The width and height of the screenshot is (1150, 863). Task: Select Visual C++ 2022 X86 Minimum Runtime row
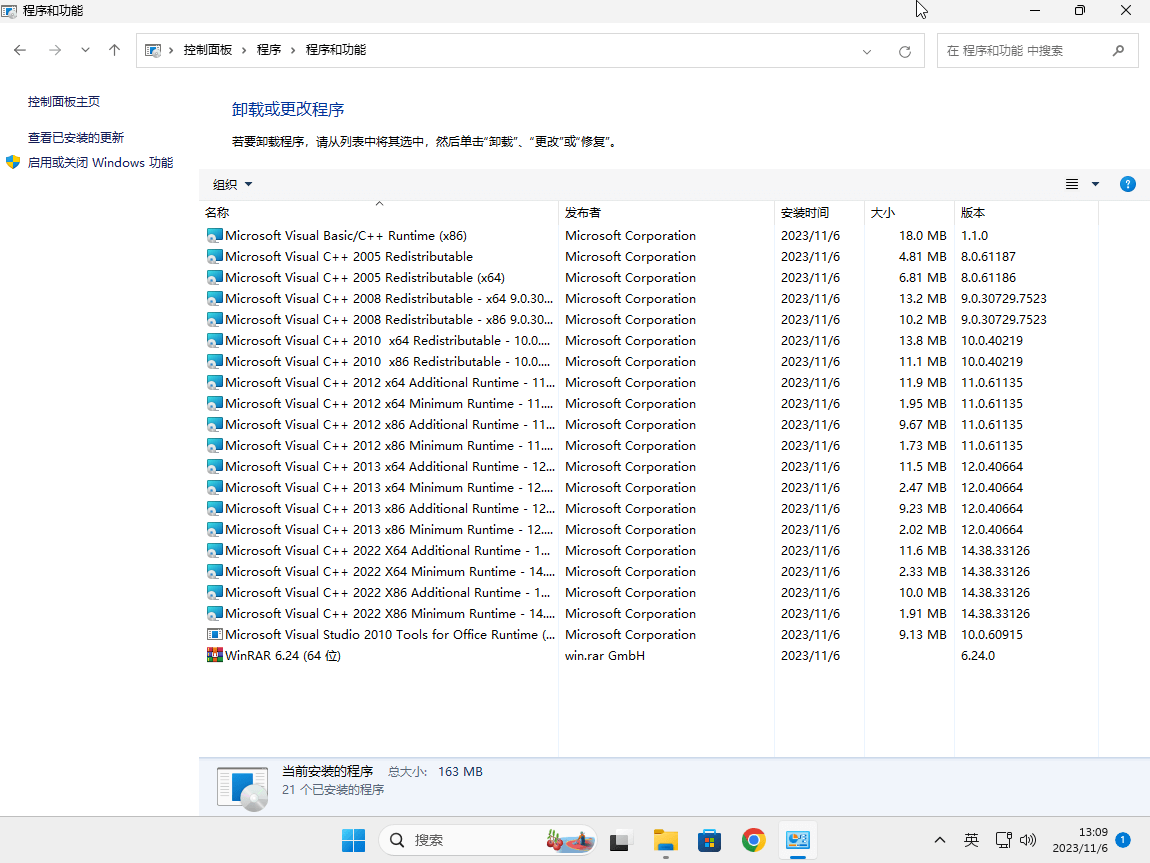(x=649, y=614)
